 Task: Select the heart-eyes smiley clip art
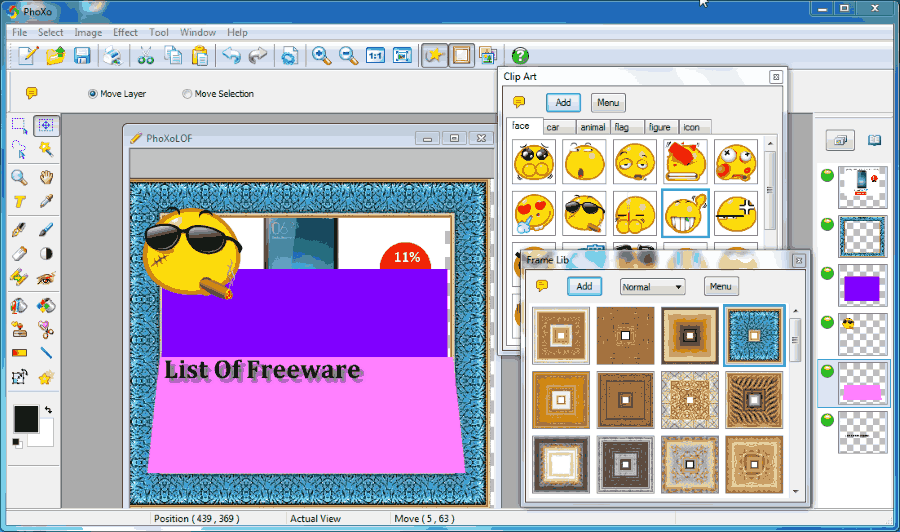(533, 213)
